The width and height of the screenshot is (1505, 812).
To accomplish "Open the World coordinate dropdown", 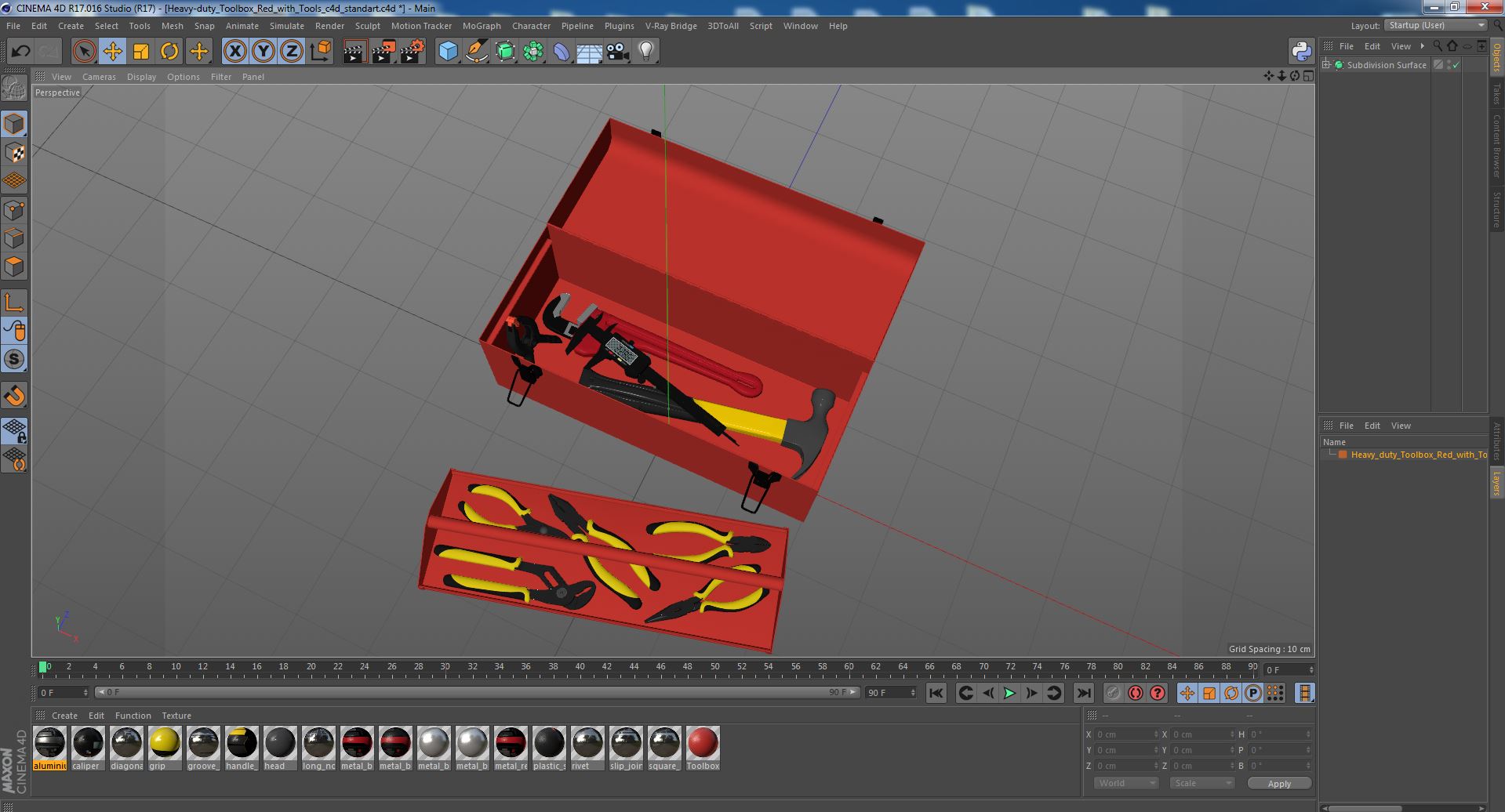I will (x=1126, y=783).
